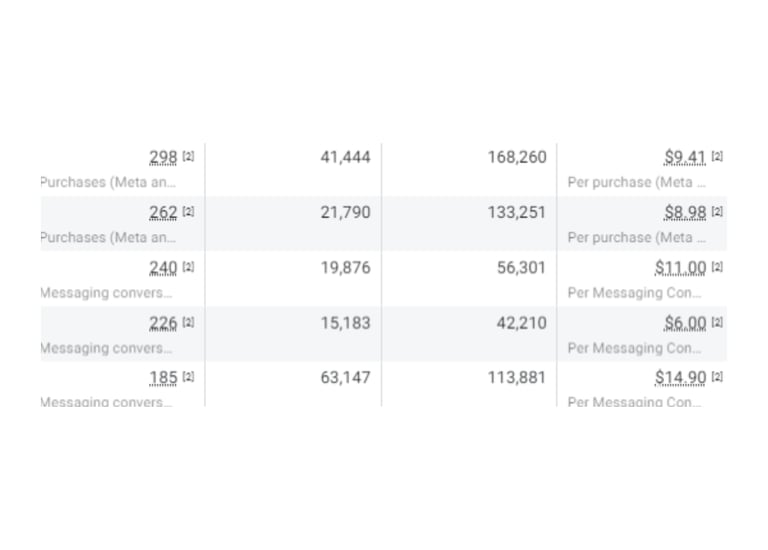The width and height of the screenshot is (768, 550).
Task: Click the [2] footnote icon beside $14.90
Action: (717, 377)
